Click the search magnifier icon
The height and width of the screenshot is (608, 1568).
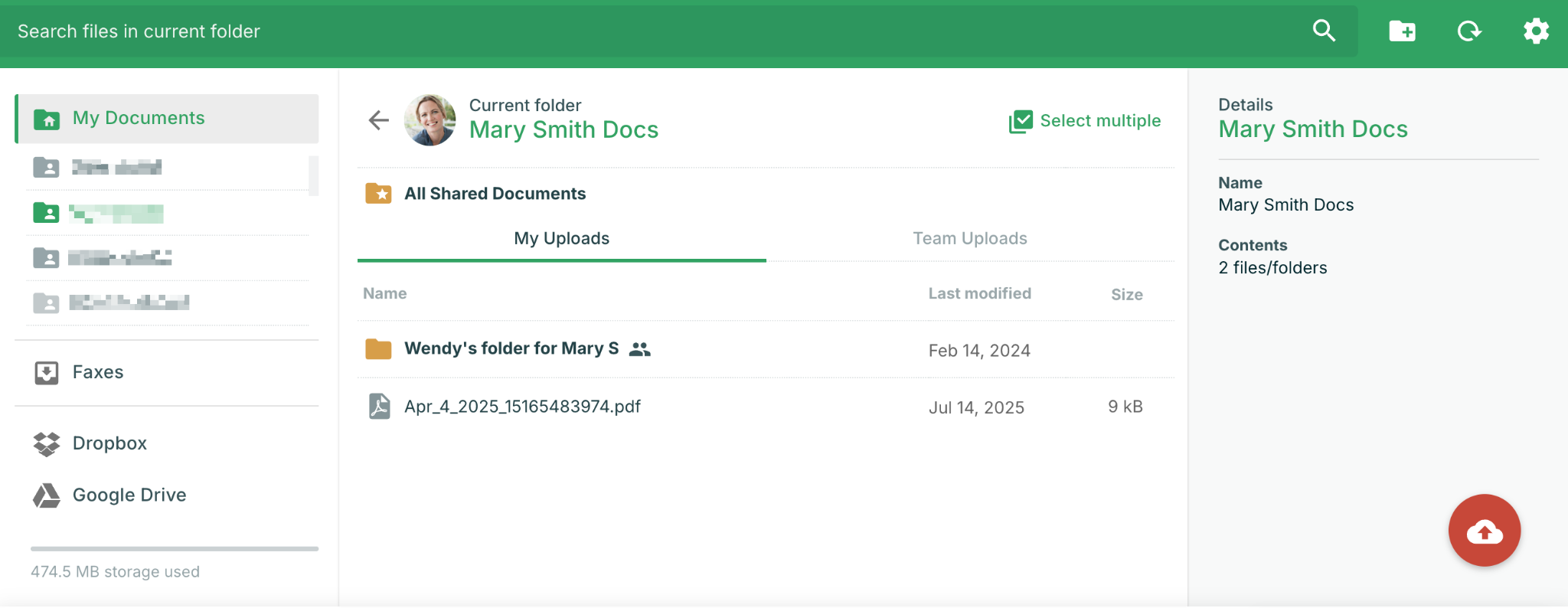pyautogui.click(x=1324, y=31)
